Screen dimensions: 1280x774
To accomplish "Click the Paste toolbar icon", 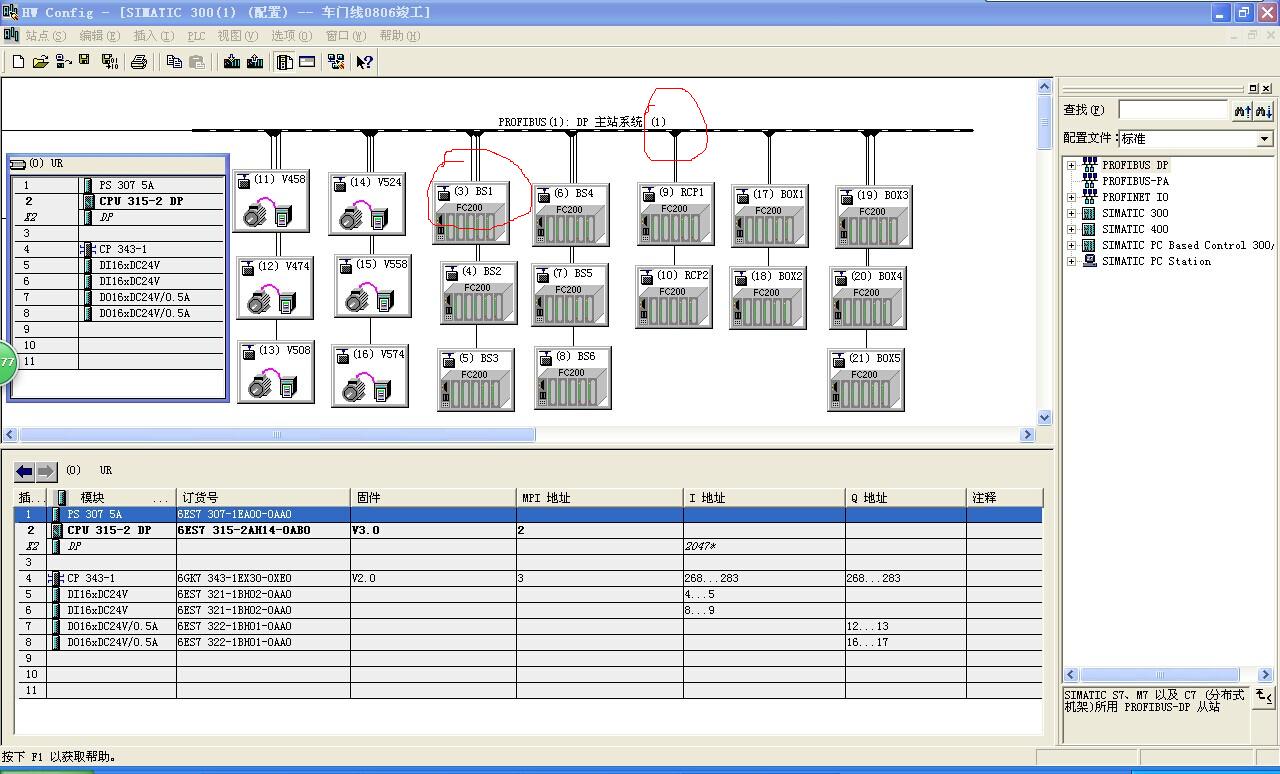I will [x=197, y=62].
